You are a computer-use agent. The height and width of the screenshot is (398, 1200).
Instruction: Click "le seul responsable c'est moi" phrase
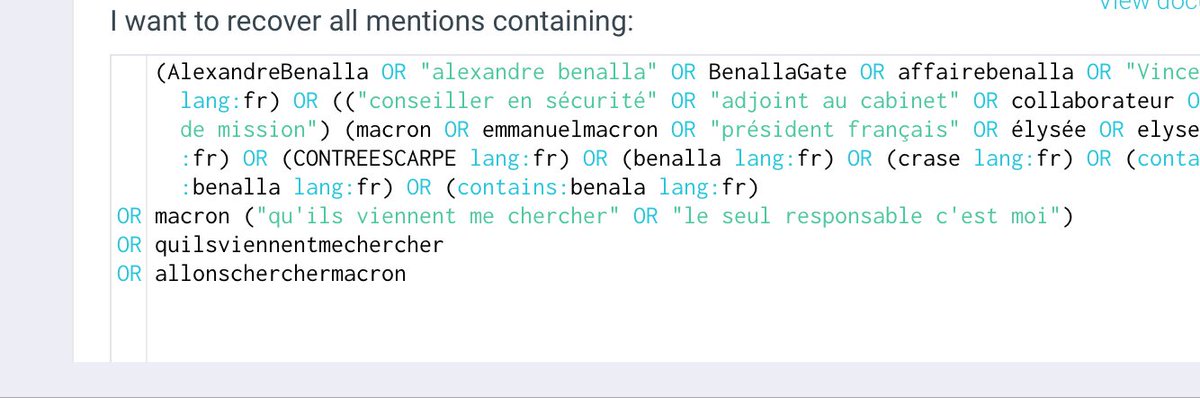point(854,215)
